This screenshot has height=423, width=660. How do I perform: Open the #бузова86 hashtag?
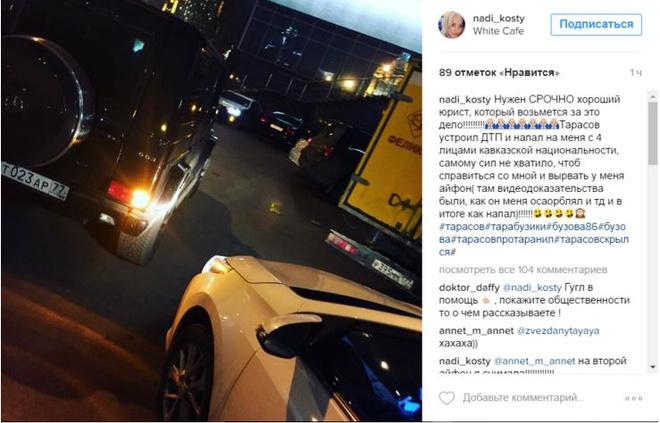[x=572, y=227]
